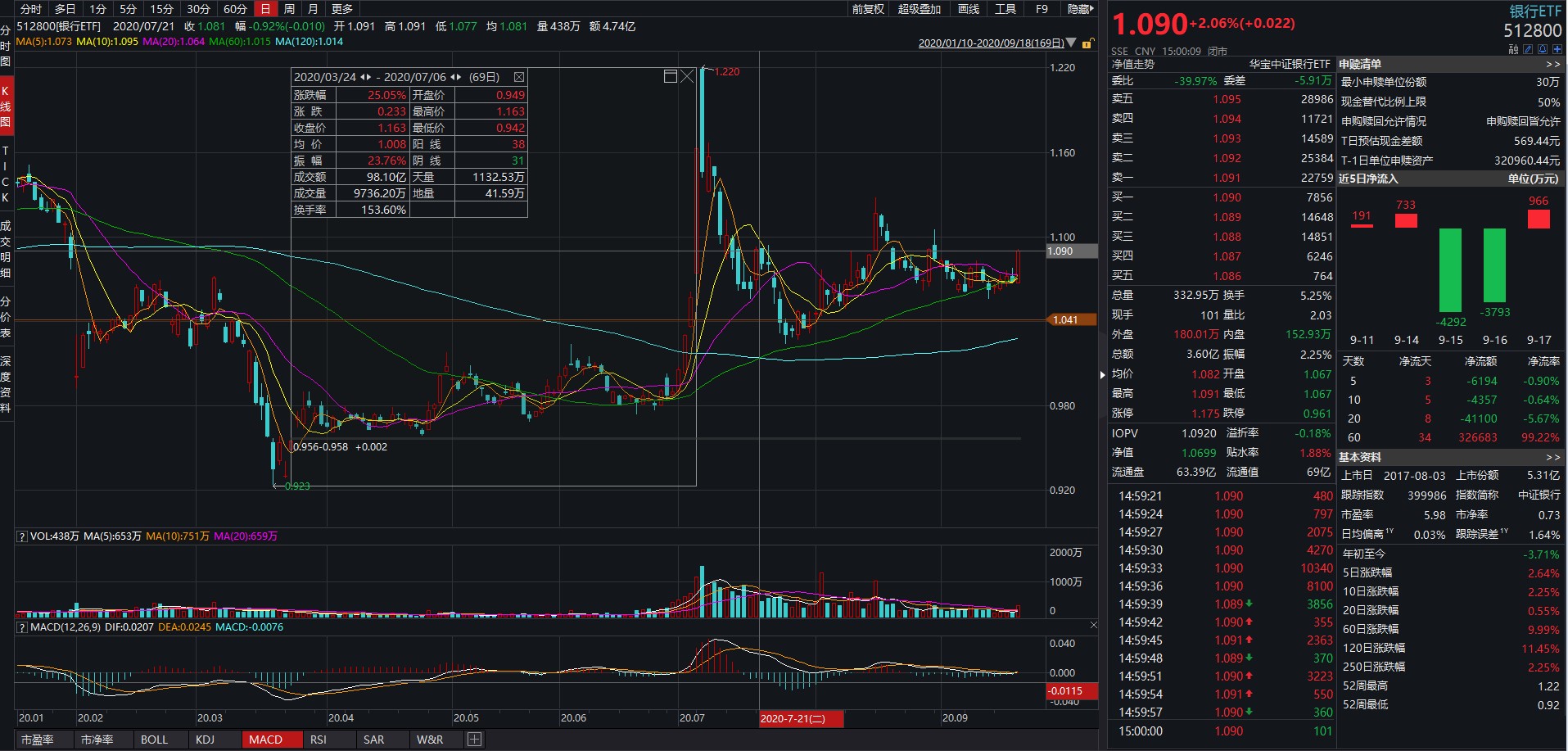This screenshot has width=1568, height=751.
Task: Expand the 申赎清单 section arrows
Action: (1552, 64)
